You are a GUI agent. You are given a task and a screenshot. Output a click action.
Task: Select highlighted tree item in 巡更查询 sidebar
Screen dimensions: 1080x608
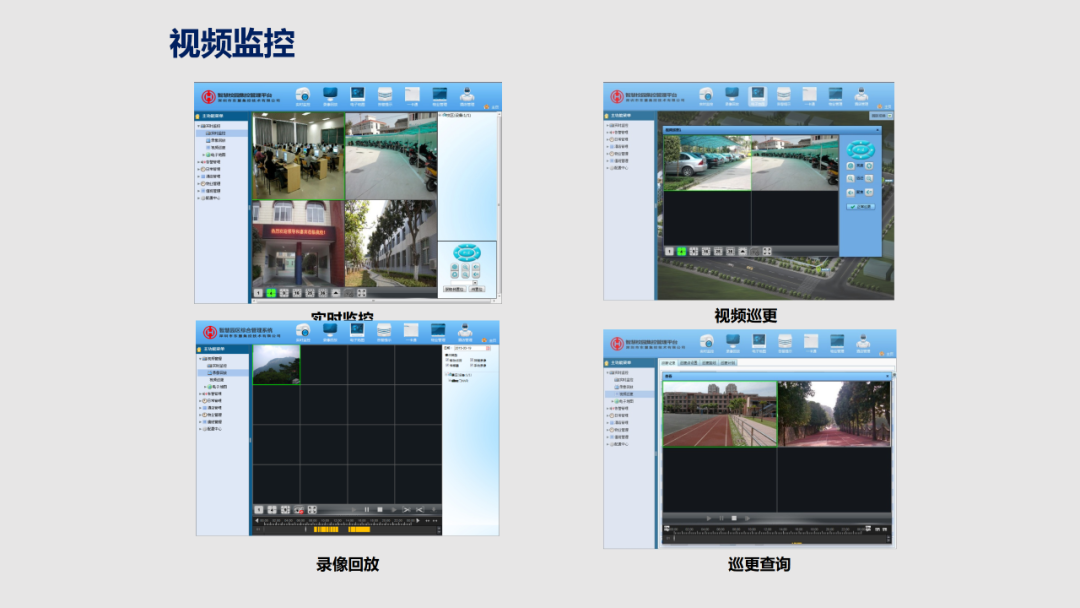(630, 394)
